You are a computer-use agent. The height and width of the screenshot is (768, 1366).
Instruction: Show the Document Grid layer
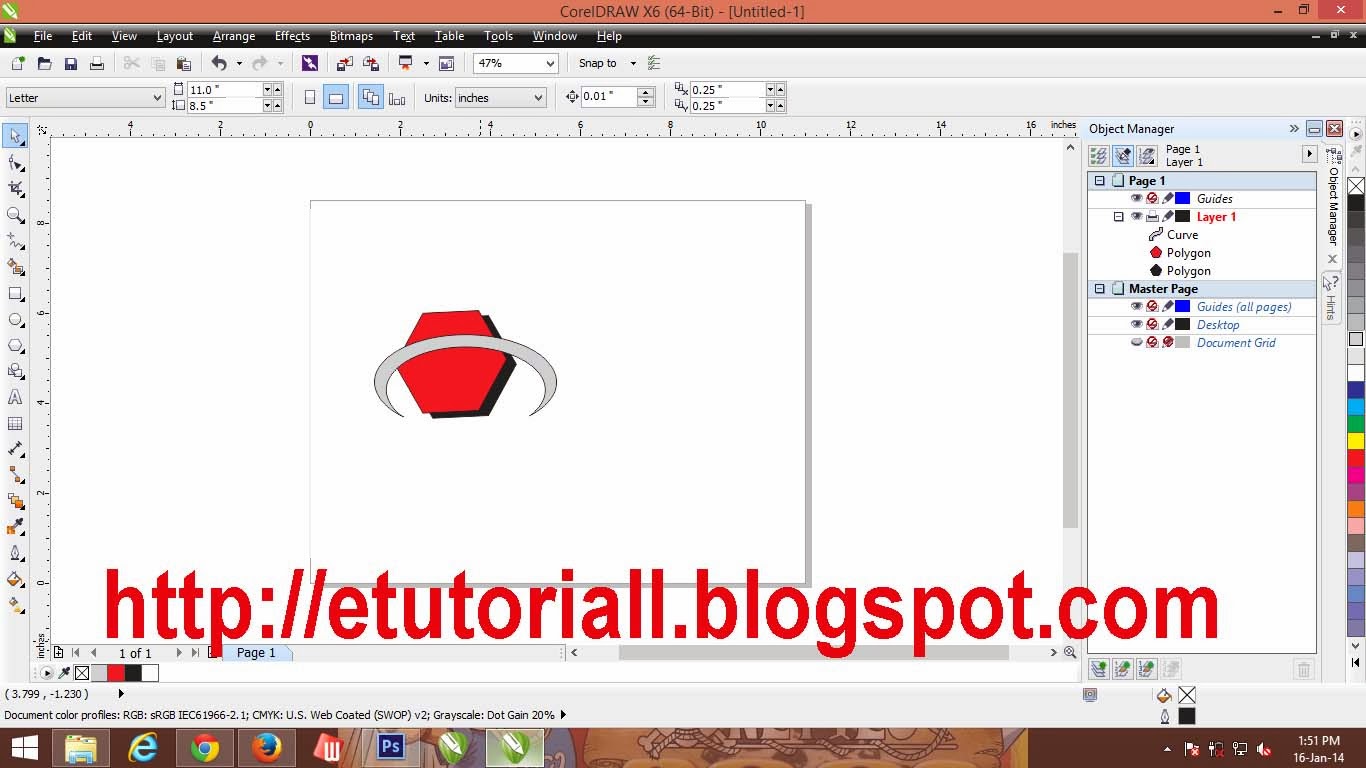click(x=1136, y=343)
